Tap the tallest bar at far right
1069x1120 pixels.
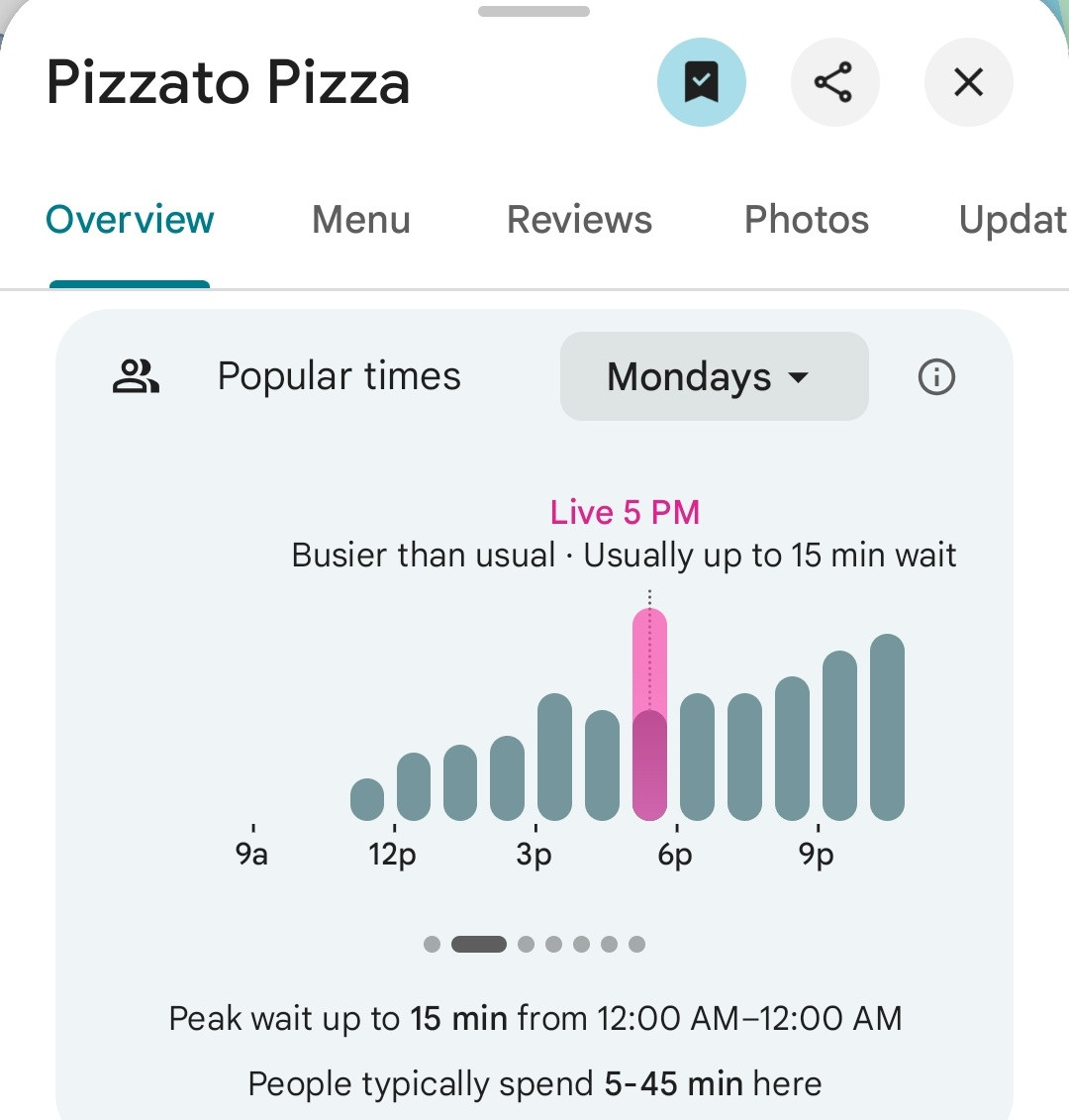[887, 728]
